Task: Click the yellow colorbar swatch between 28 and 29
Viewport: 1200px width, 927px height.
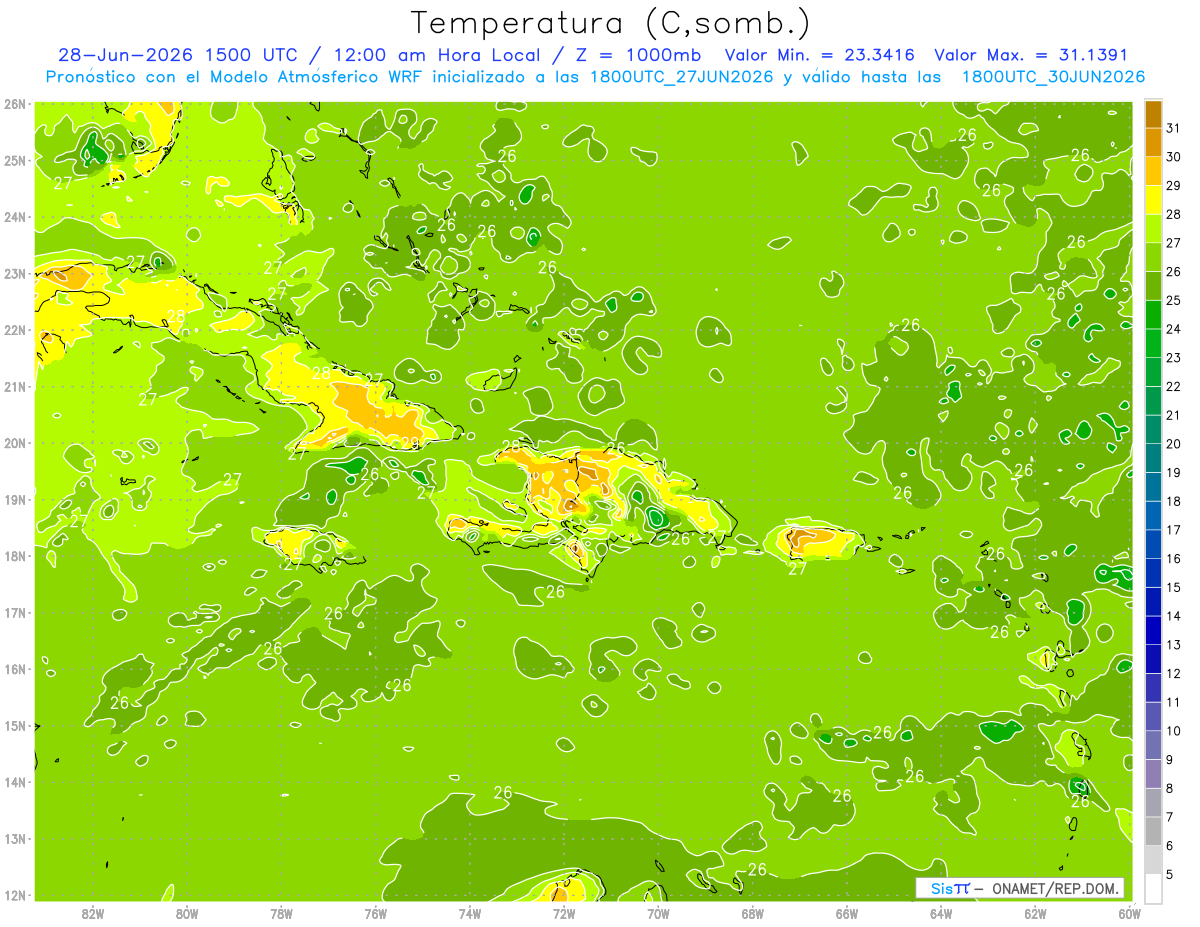Action: pos(1153,200)
